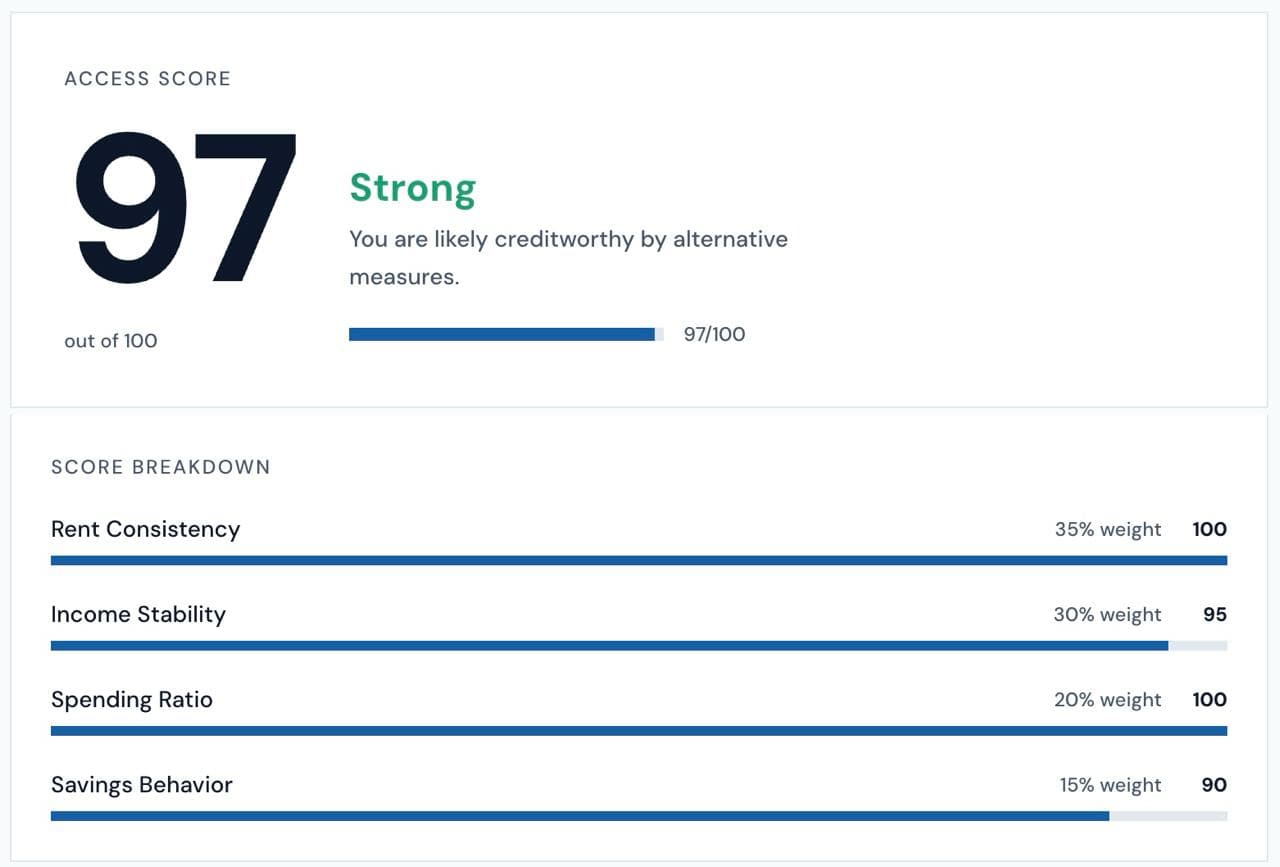Click the Rent Consistency progress bar
The height and width of the screenshot is (867, 1280).
639,560
